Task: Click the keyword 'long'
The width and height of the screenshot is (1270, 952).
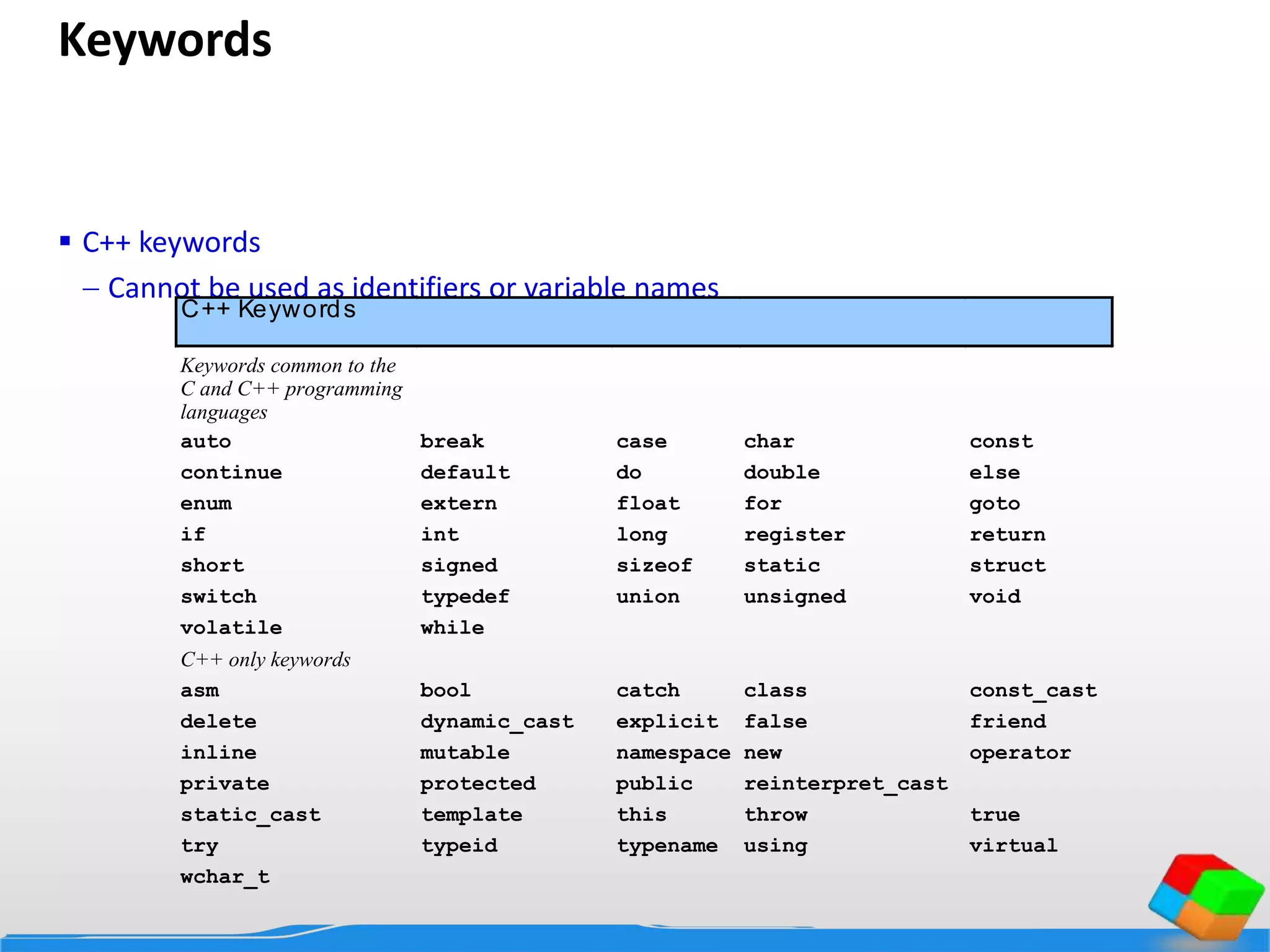Action: click(642, 535)
